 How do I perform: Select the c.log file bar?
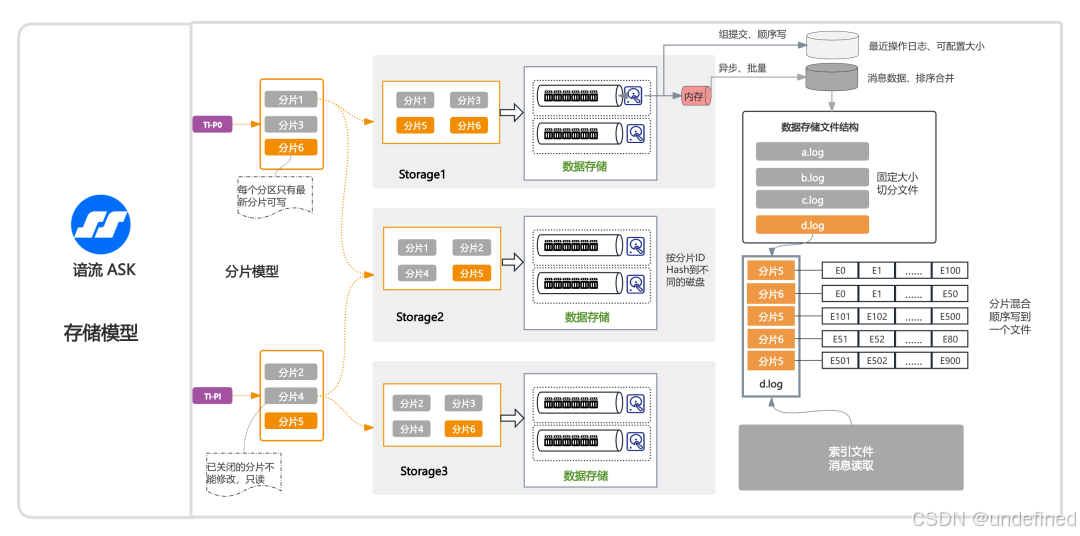pyautogui.click(x=812, y=200)
